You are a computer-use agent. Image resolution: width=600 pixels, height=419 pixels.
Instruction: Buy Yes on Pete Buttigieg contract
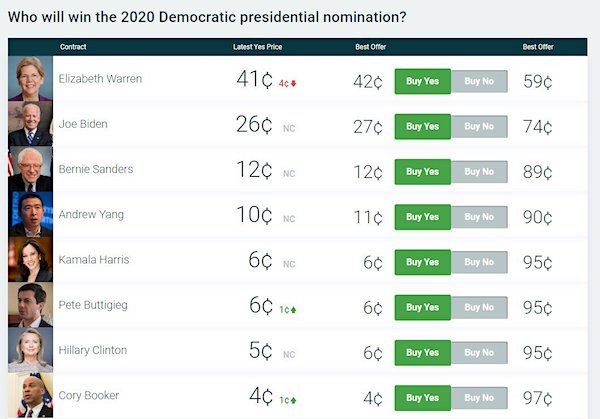(422, 307)
